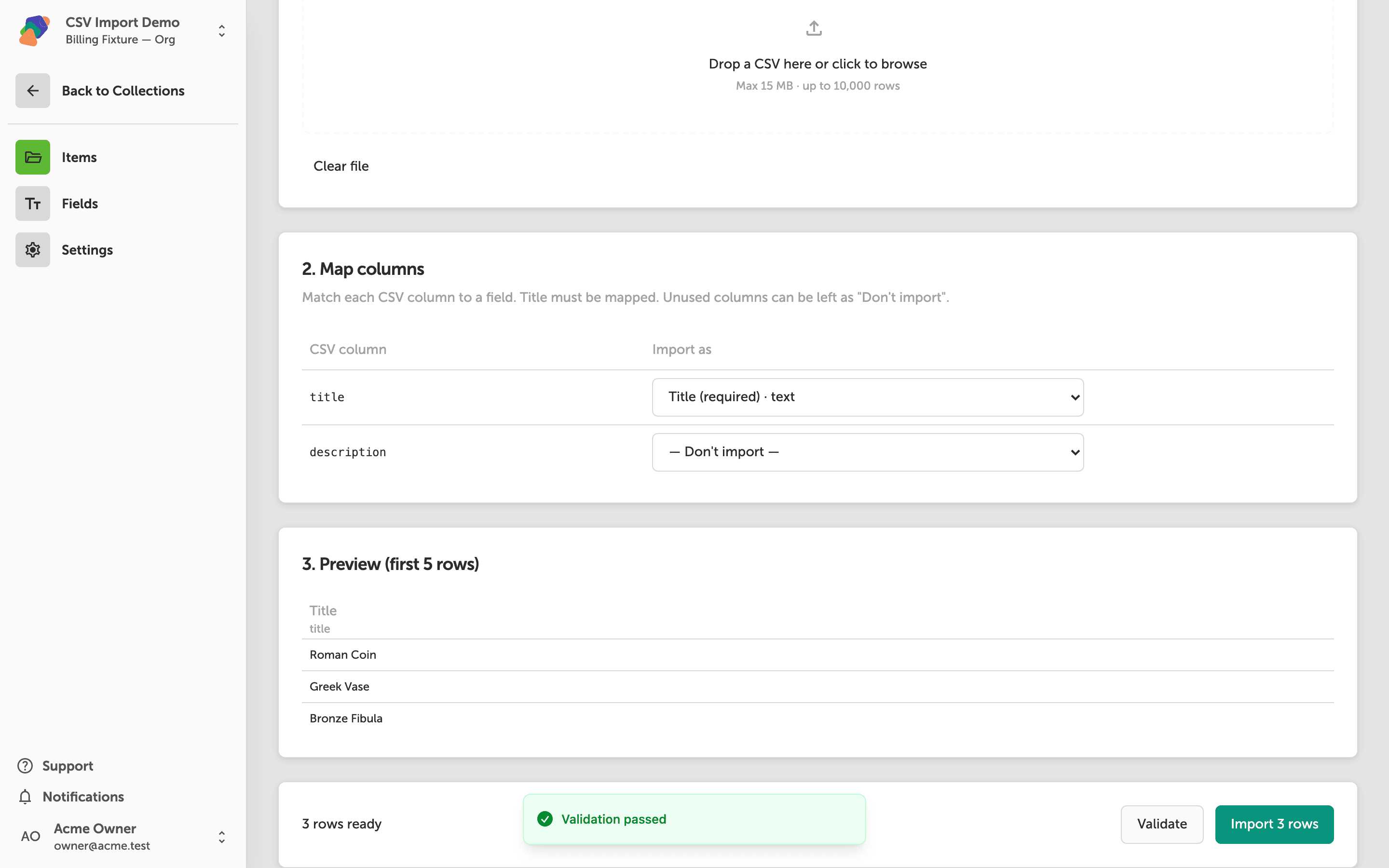Screen dimensions: 1389x868
Task: Click 'Billing Fixture — Org' subtitle
Action: coord(121,40)
